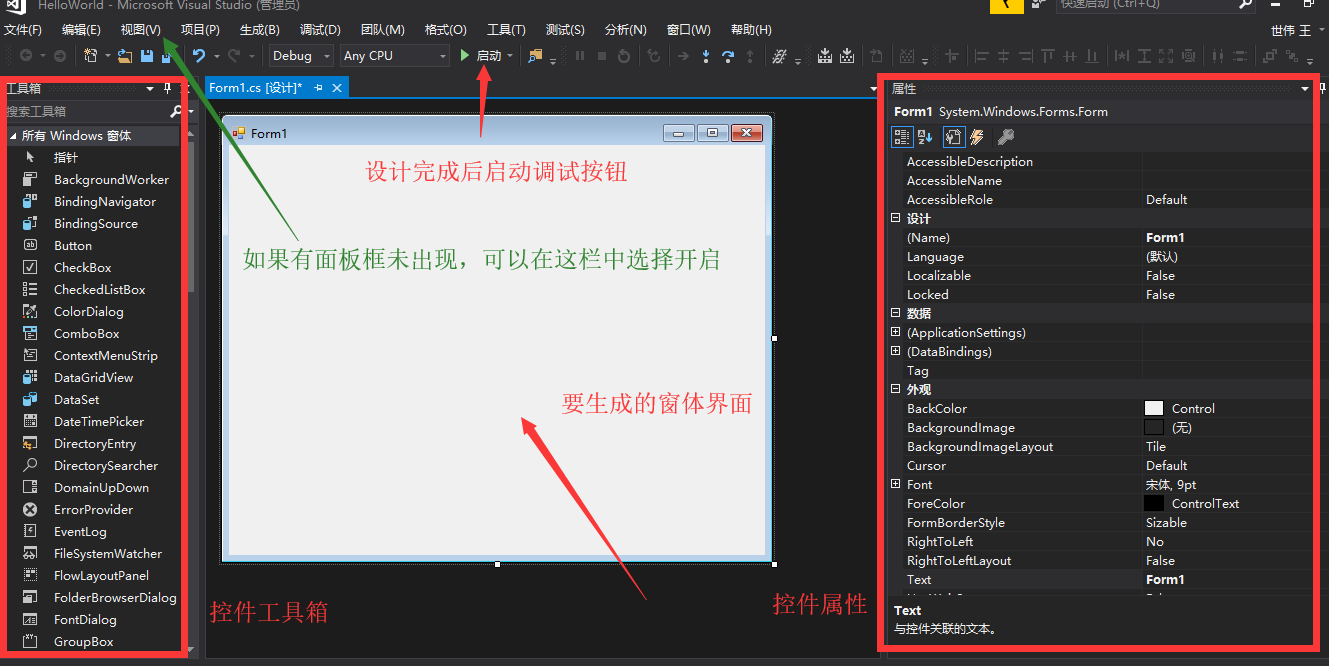The width and height of the screenshot is (1329, 666).
Task: Select the Cursor property row
Action: 1101,465
